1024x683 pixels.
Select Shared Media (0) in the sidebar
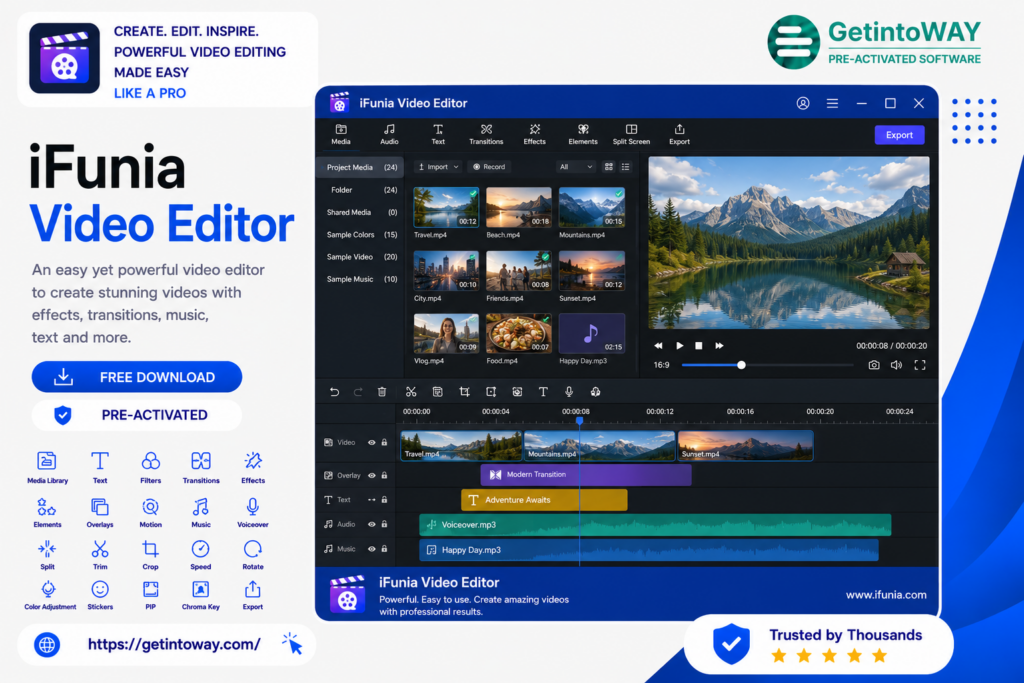361,212
